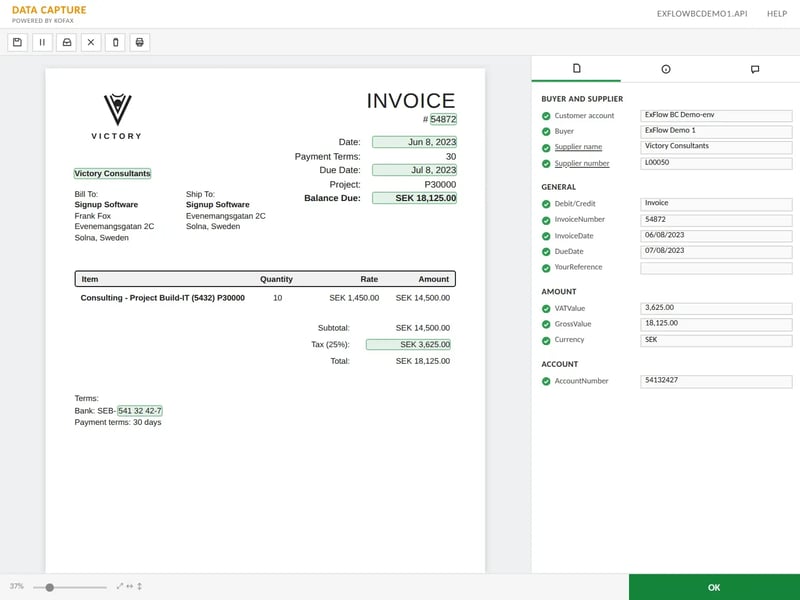Open the document fields tab icon
The height and width of the screenshot is (600, 800).
point(577,68)
